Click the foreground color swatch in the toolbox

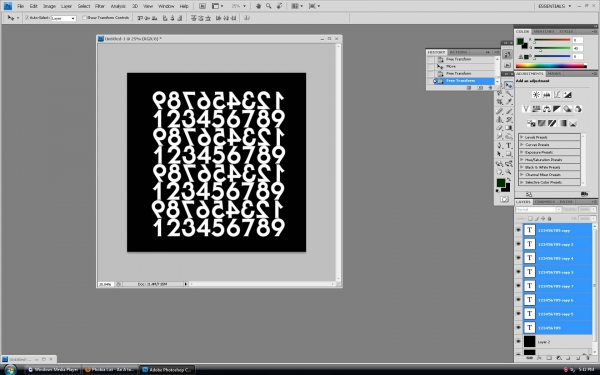pos(501,183)
